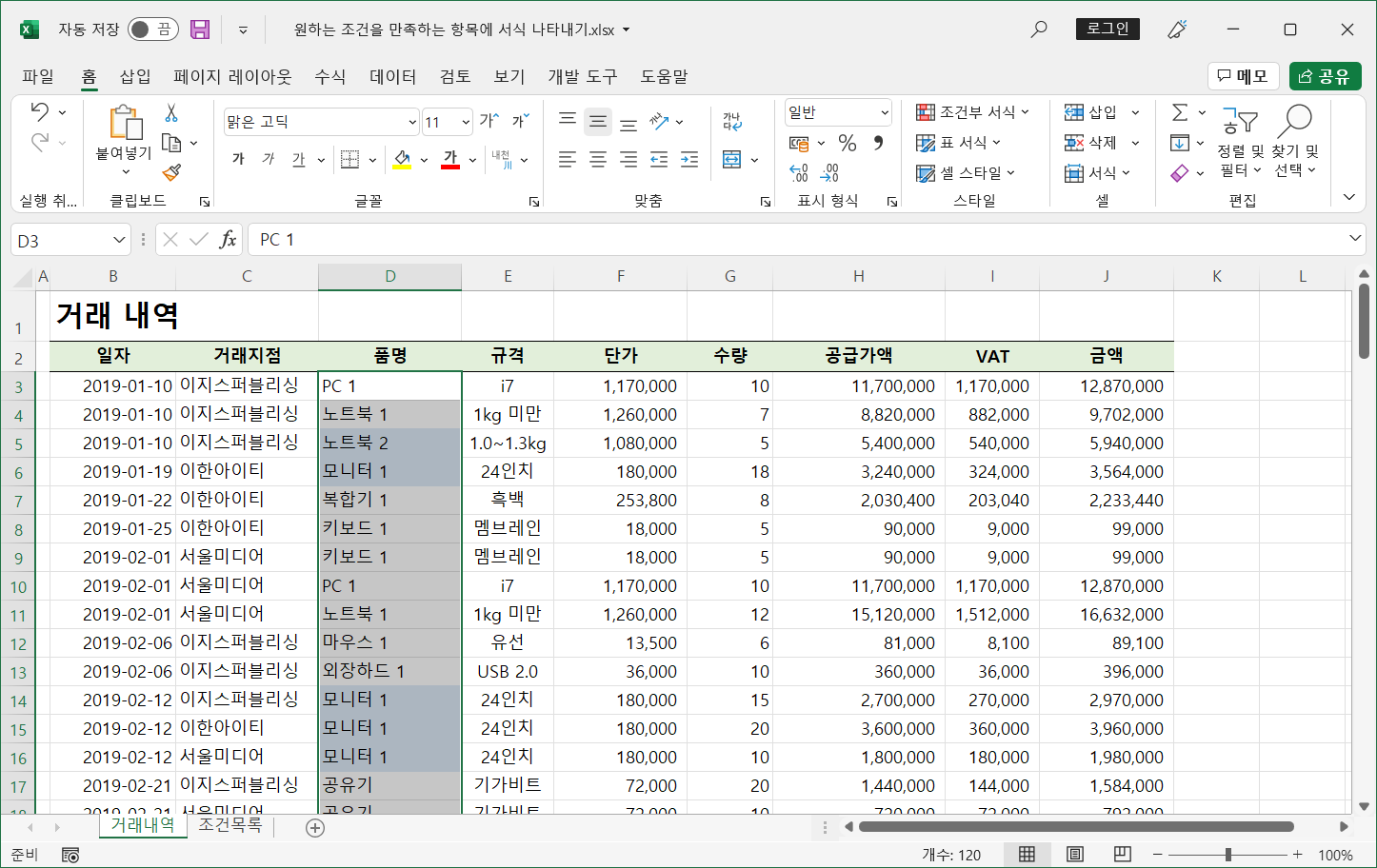Apply yellow fill color bucket

point(402,159)
